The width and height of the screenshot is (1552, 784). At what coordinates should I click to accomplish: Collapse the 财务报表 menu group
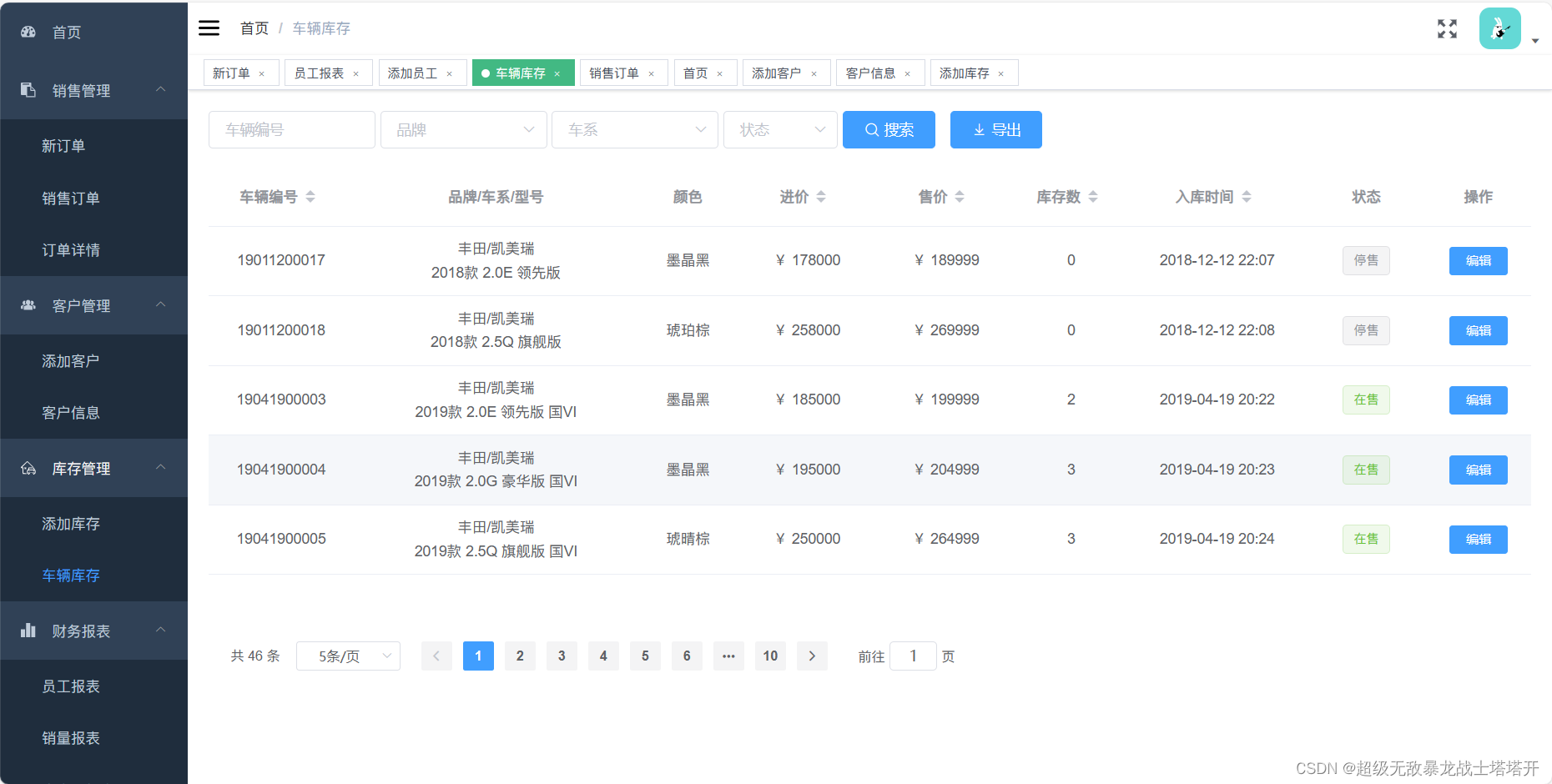(161, 630)
